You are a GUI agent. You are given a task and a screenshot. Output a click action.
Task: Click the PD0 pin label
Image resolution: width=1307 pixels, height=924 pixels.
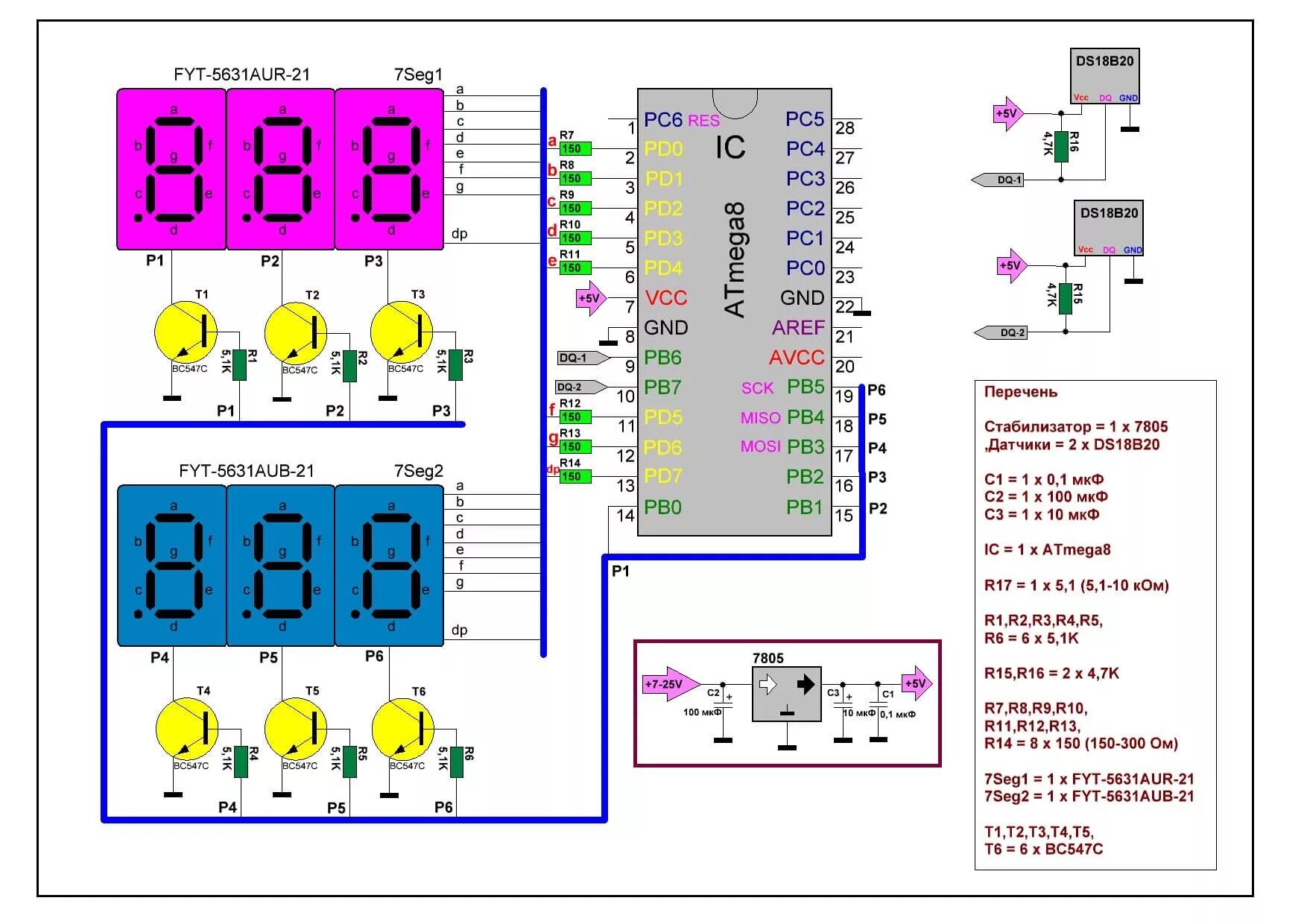point(662,149)
